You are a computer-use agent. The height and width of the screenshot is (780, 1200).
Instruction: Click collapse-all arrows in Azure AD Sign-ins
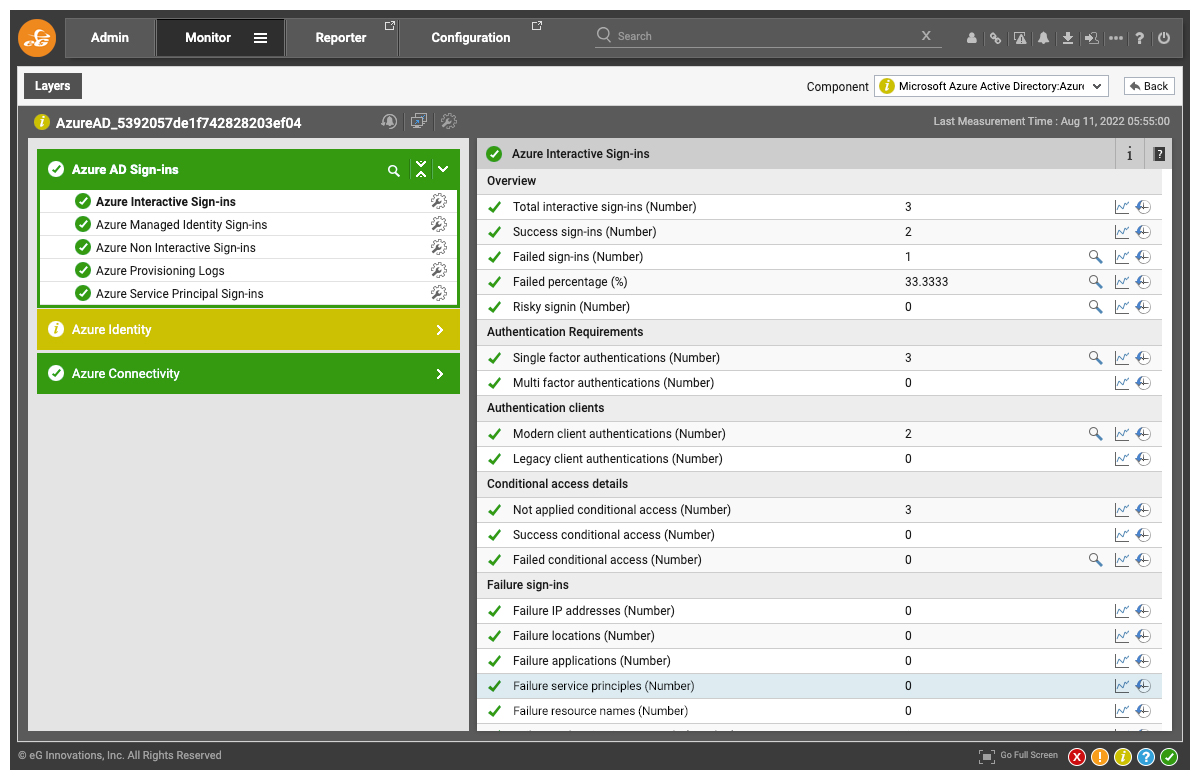(x=421, y=170)
